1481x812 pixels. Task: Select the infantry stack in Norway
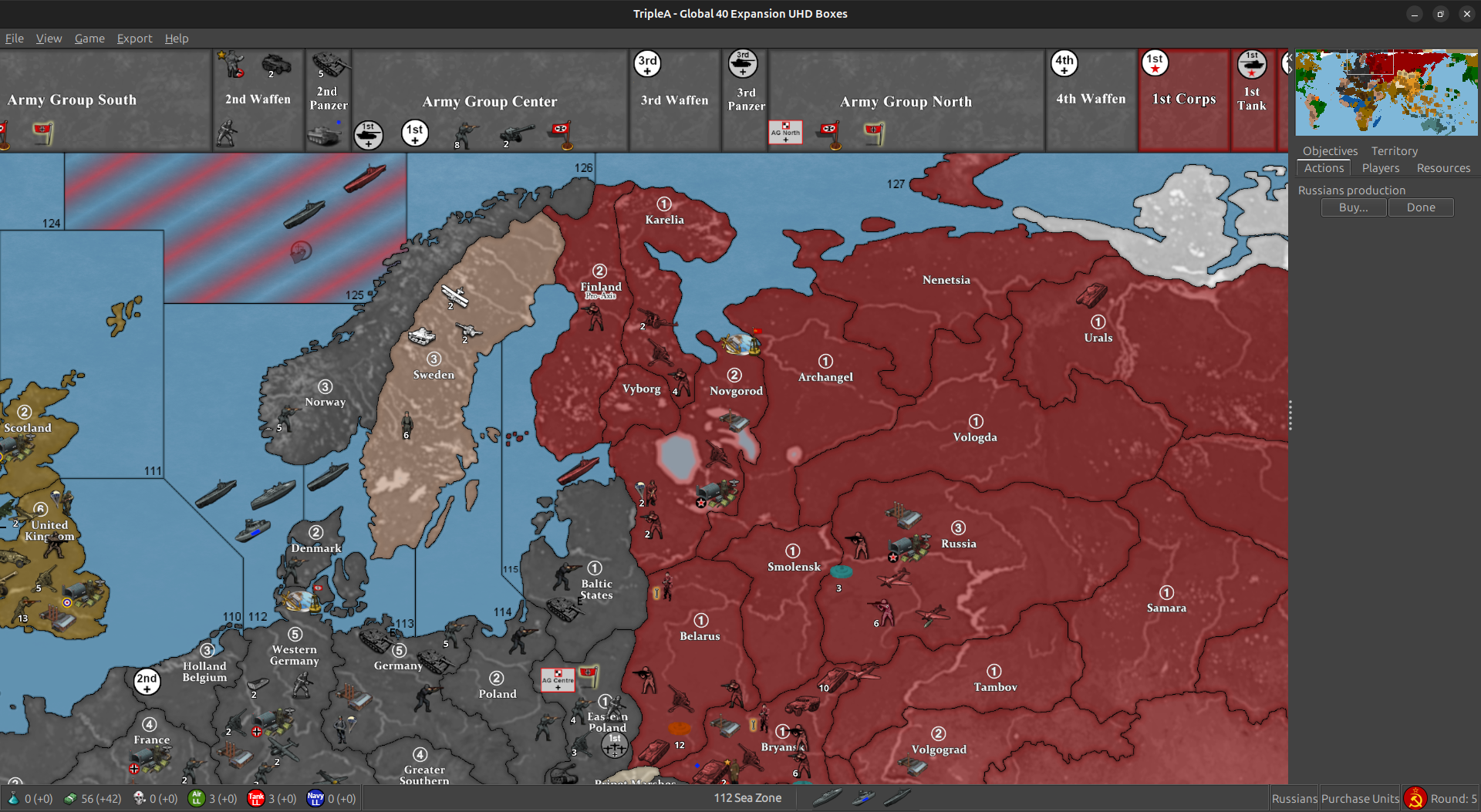288,417
